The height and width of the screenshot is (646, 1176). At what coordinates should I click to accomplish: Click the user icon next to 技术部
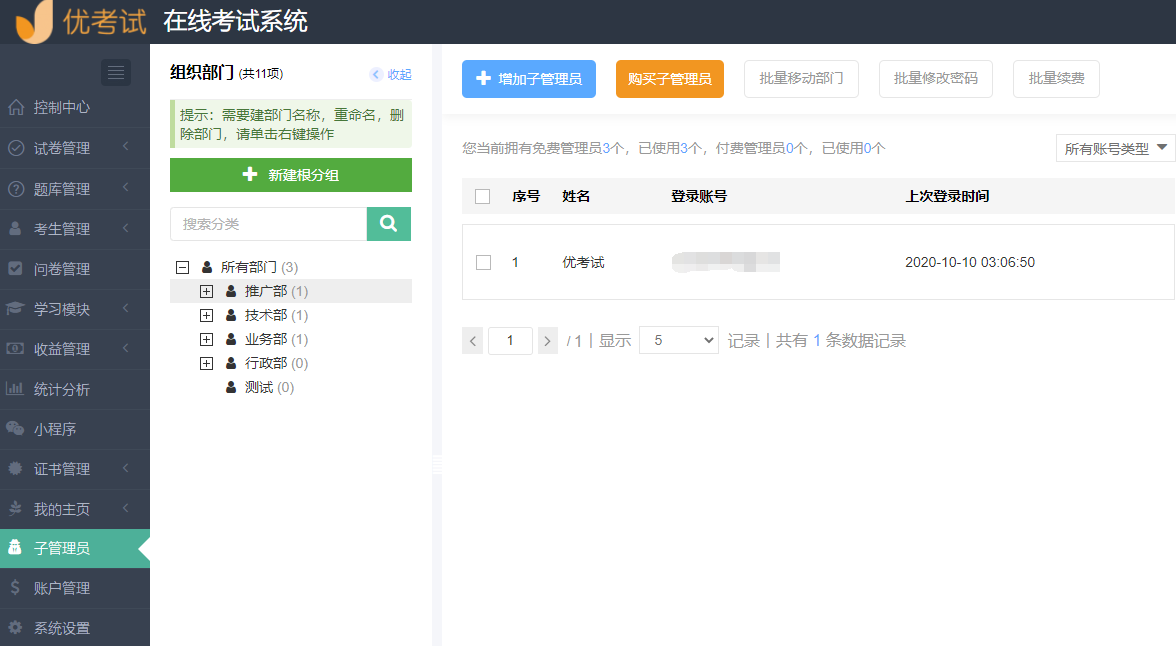pos(231,315)
